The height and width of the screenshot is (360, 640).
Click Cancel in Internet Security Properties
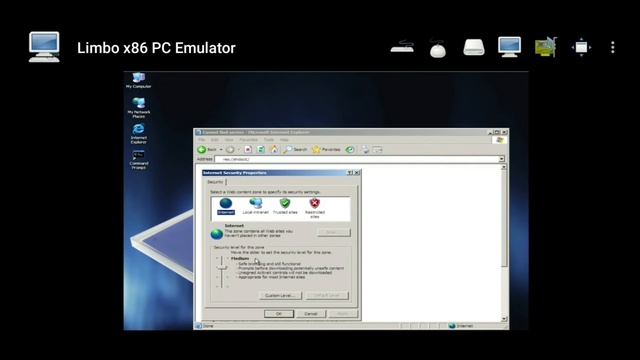(x=311, y=313)
